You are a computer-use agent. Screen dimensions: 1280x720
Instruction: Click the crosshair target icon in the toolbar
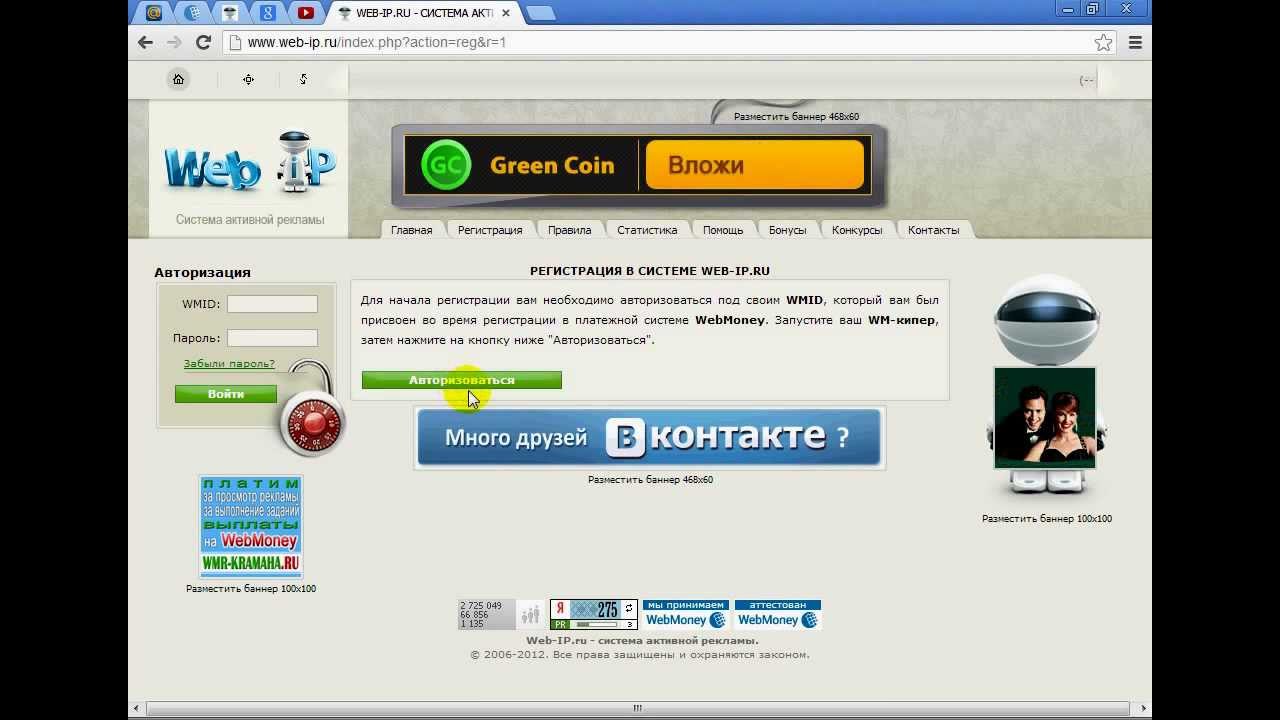coord(248,79)
